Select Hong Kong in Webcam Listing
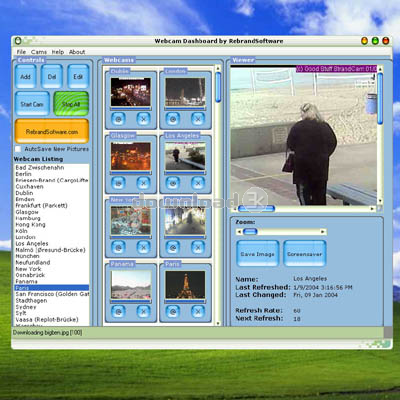The width and height of the screenshot is (400, 400). (30, 225)
